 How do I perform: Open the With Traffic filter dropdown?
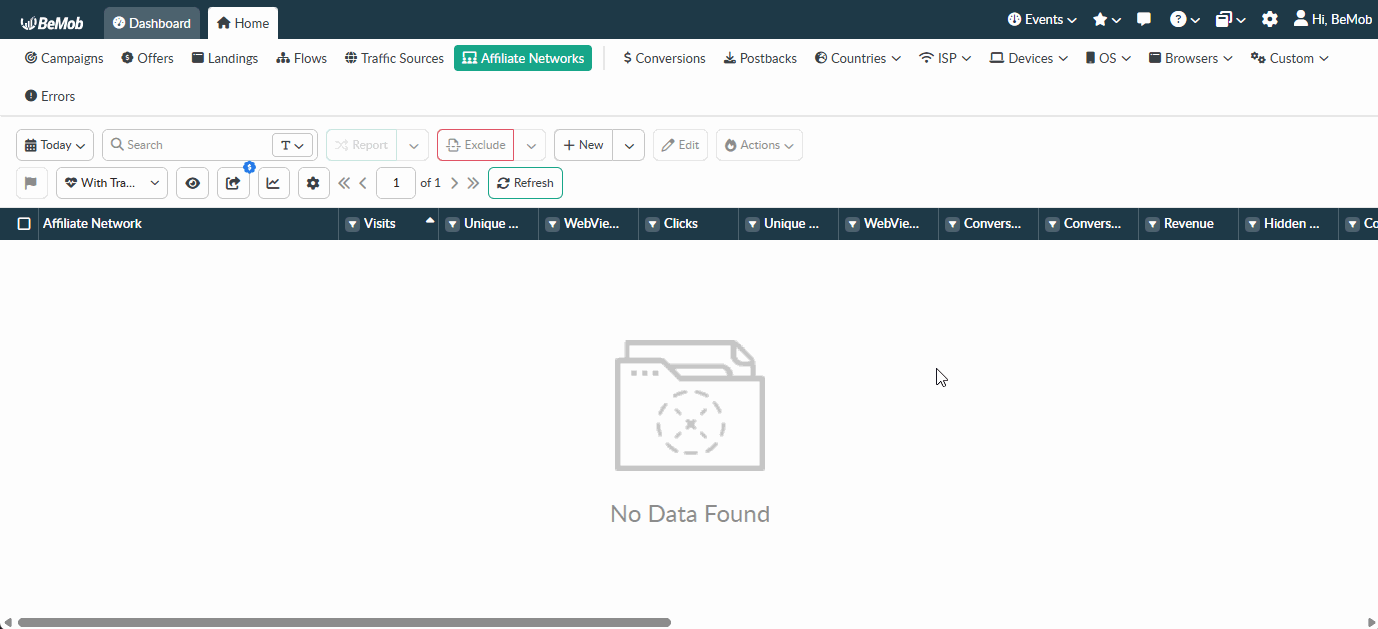point(112,183)
